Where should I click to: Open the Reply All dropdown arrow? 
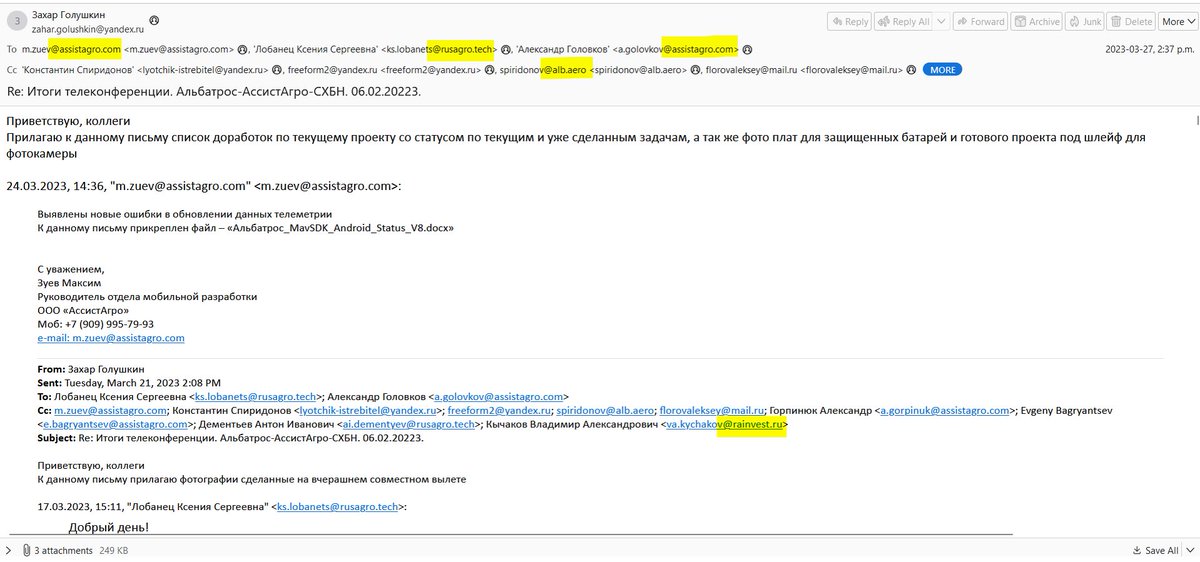[941, 21]
